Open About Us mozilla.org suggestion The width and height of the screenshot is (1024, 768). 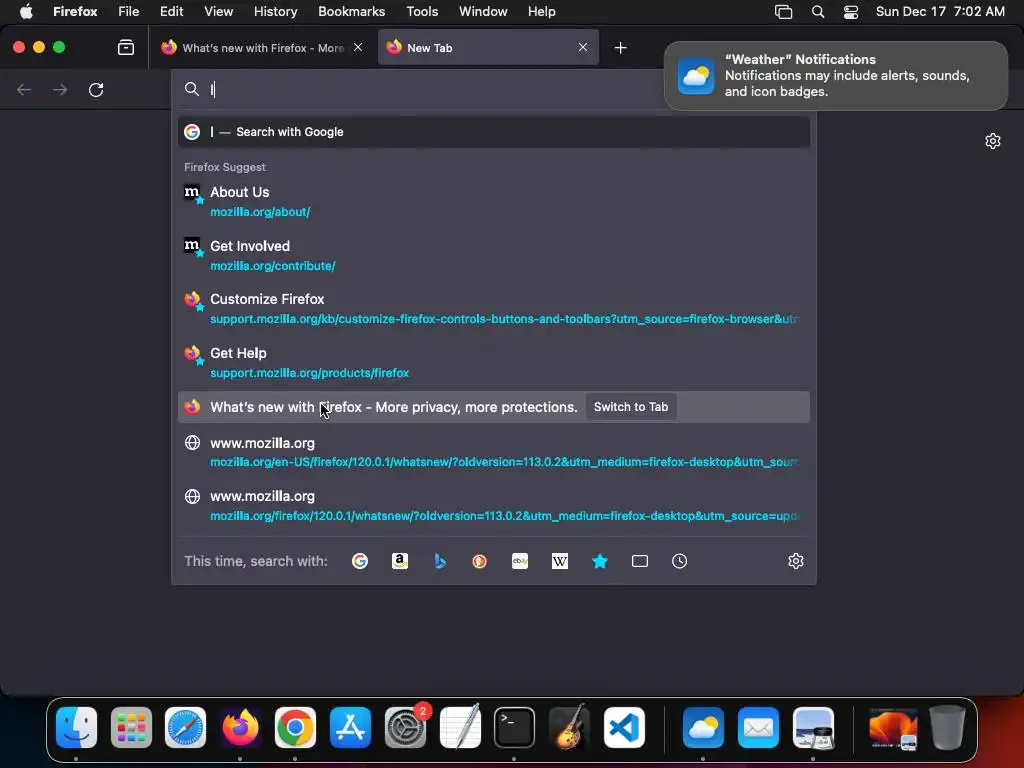pyautogui.click(x=494, y=201)
